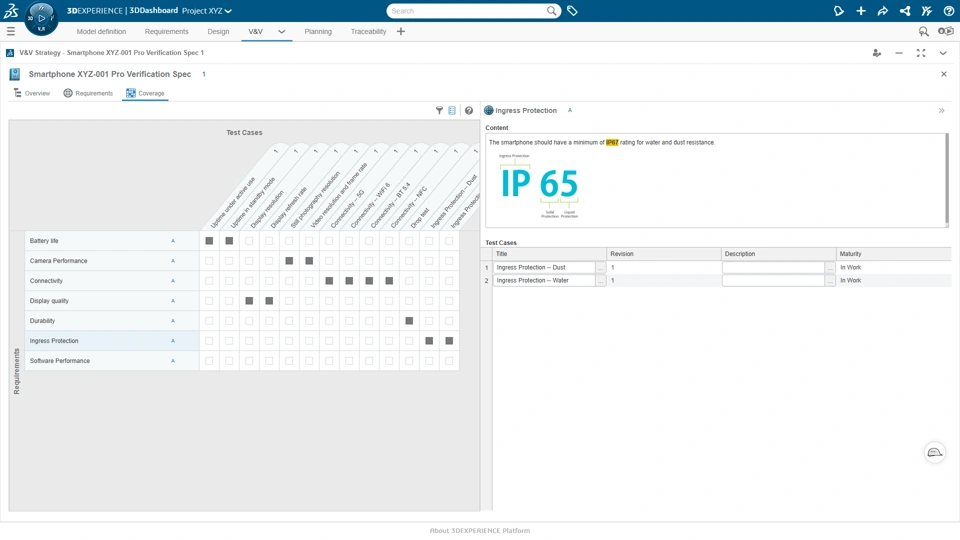The width and height of the screenshot is (960, 540).
Task: Click the Dassault Systemes logo icon
Action: point(11,10)
